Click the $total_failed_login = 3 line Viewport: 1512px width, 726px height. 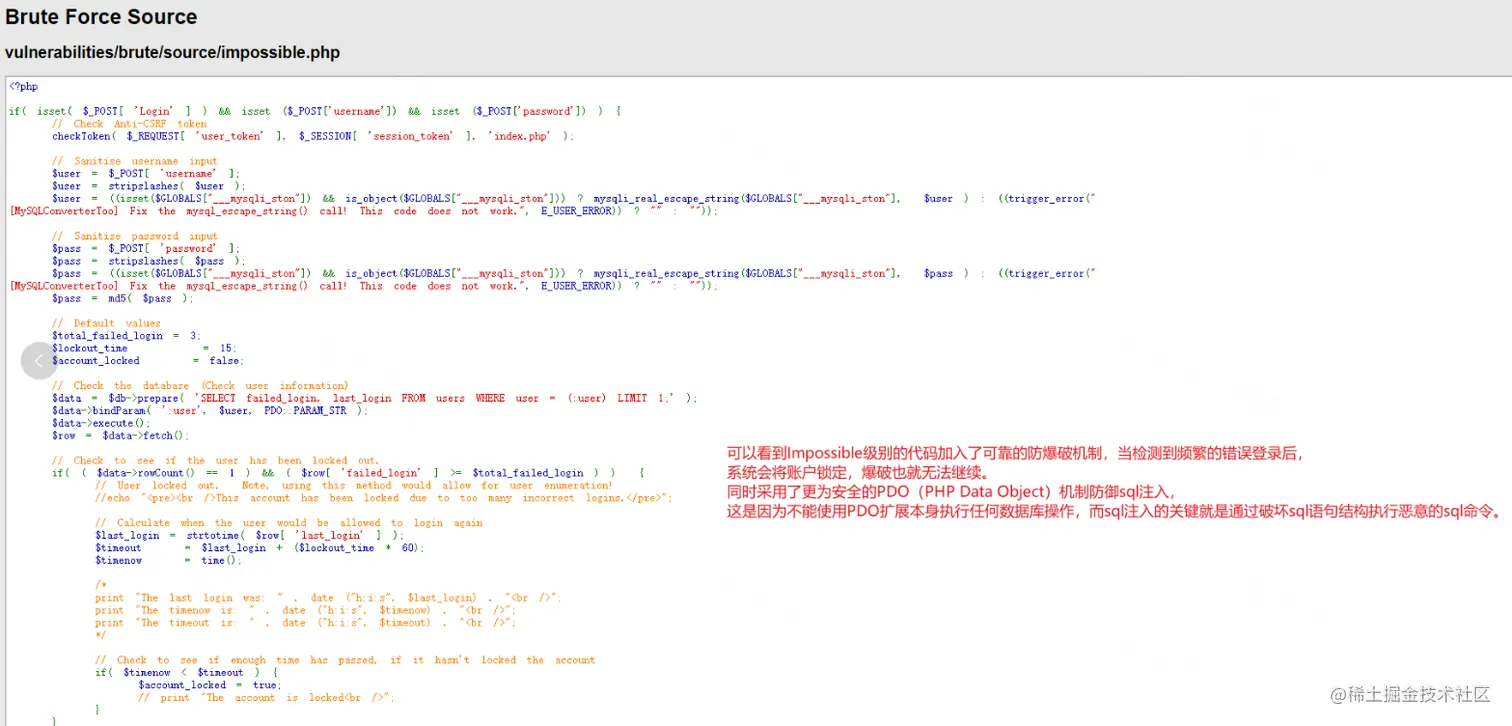tap(127, 336)
